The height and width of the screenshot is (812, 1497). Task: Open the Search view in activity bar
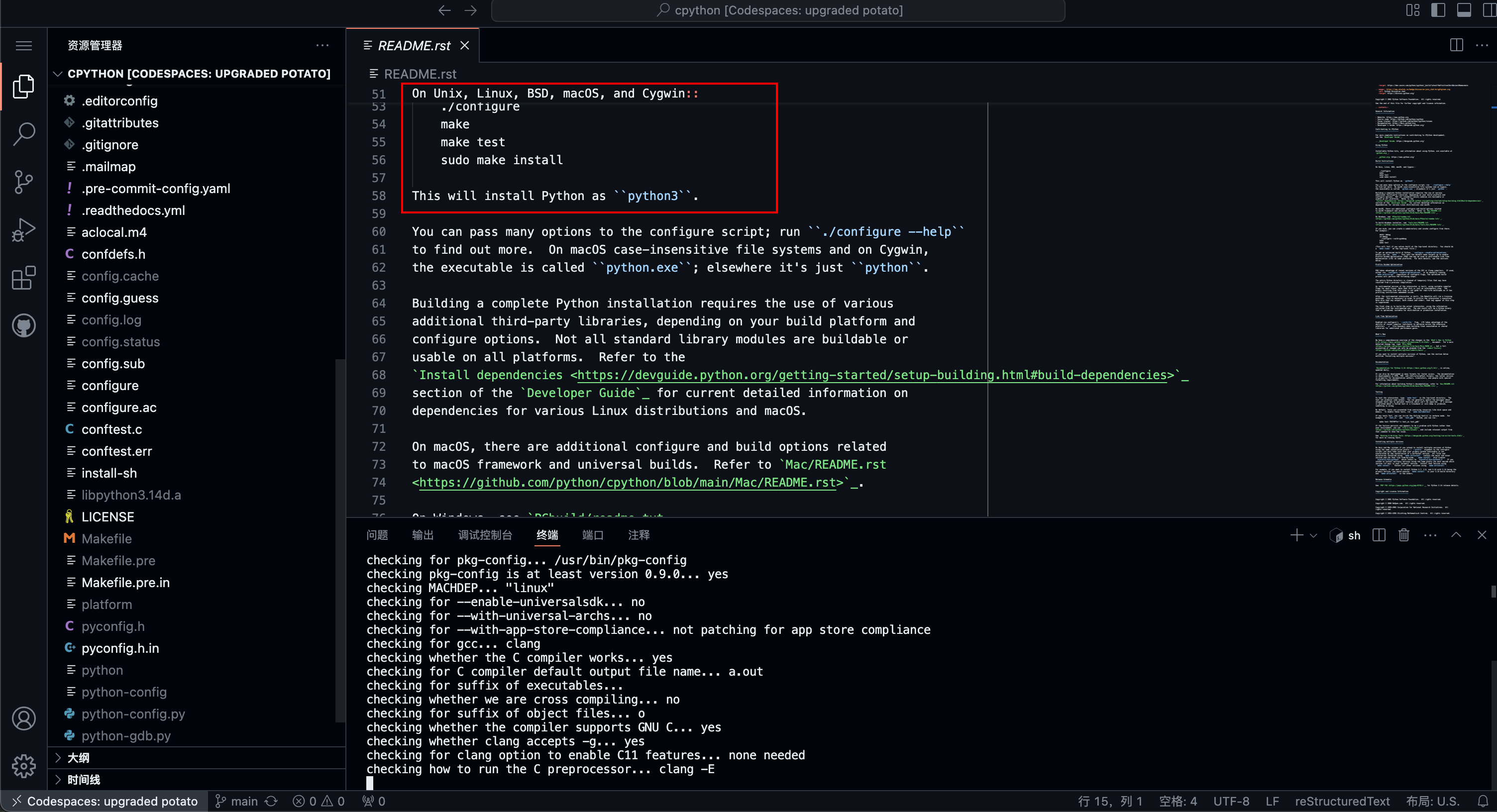(24, 134)
